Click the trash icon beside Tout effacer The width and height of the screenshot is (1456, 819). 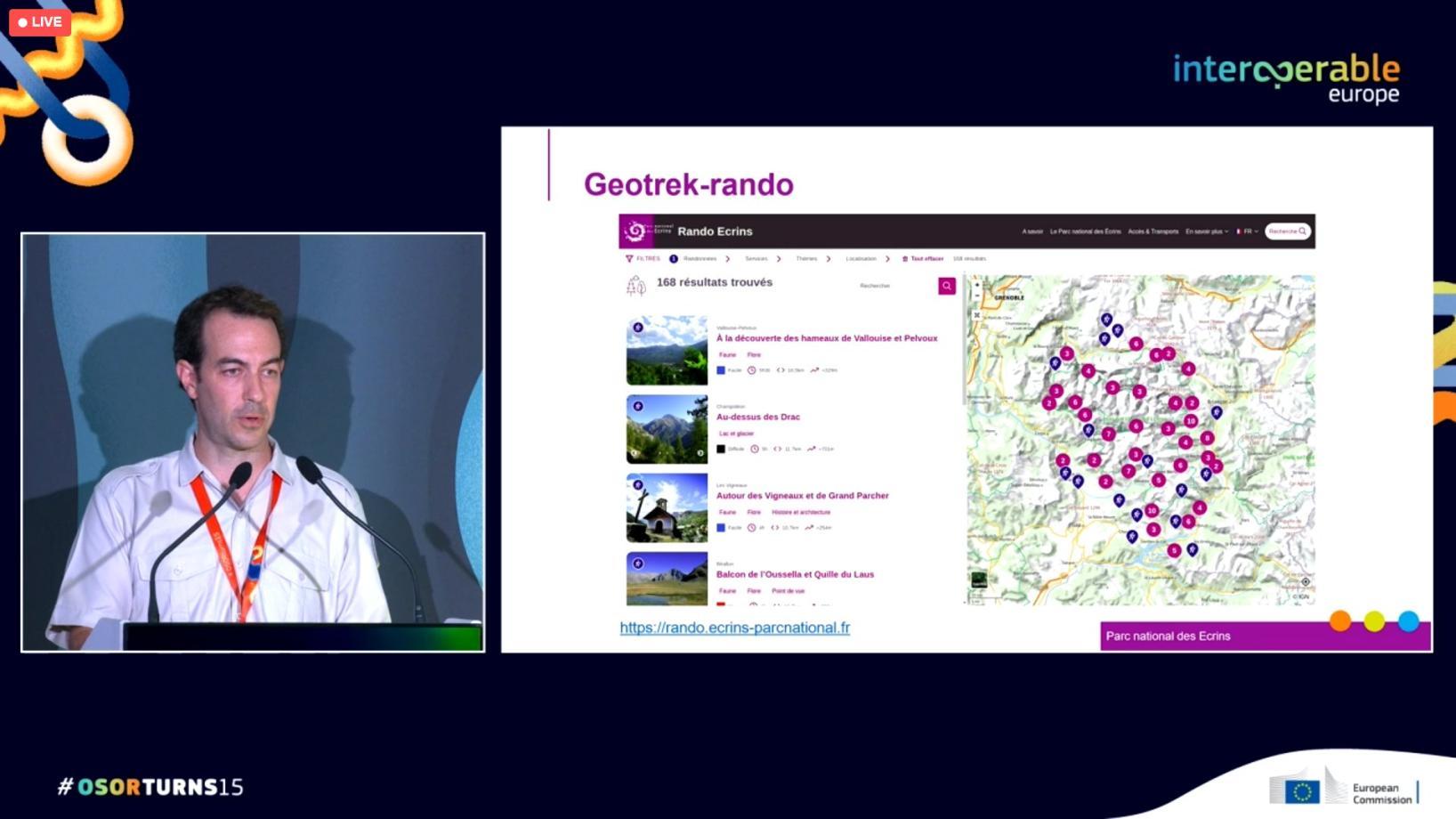click(x=905, y=259)
